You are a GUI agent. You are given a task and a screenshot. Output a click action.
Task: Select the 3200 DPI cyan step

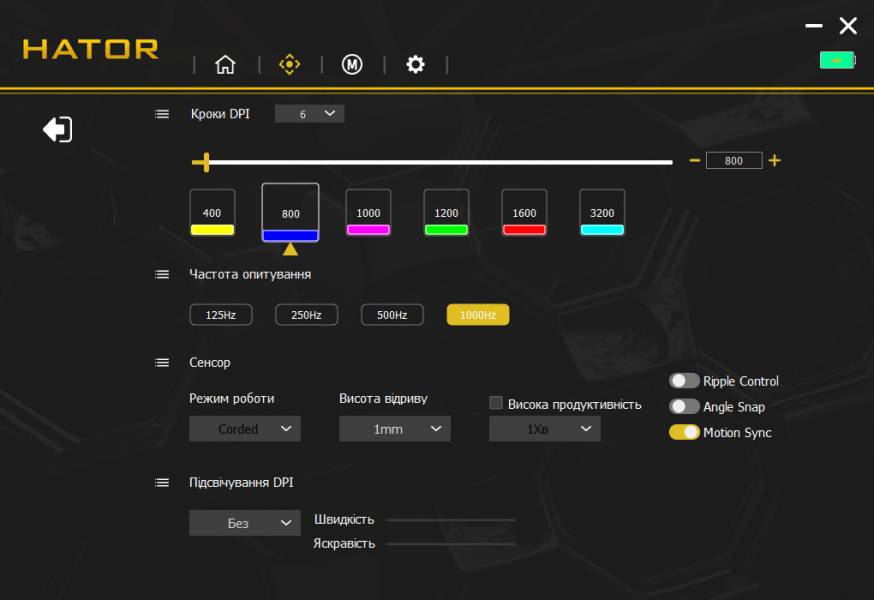(x=602, y=212)
